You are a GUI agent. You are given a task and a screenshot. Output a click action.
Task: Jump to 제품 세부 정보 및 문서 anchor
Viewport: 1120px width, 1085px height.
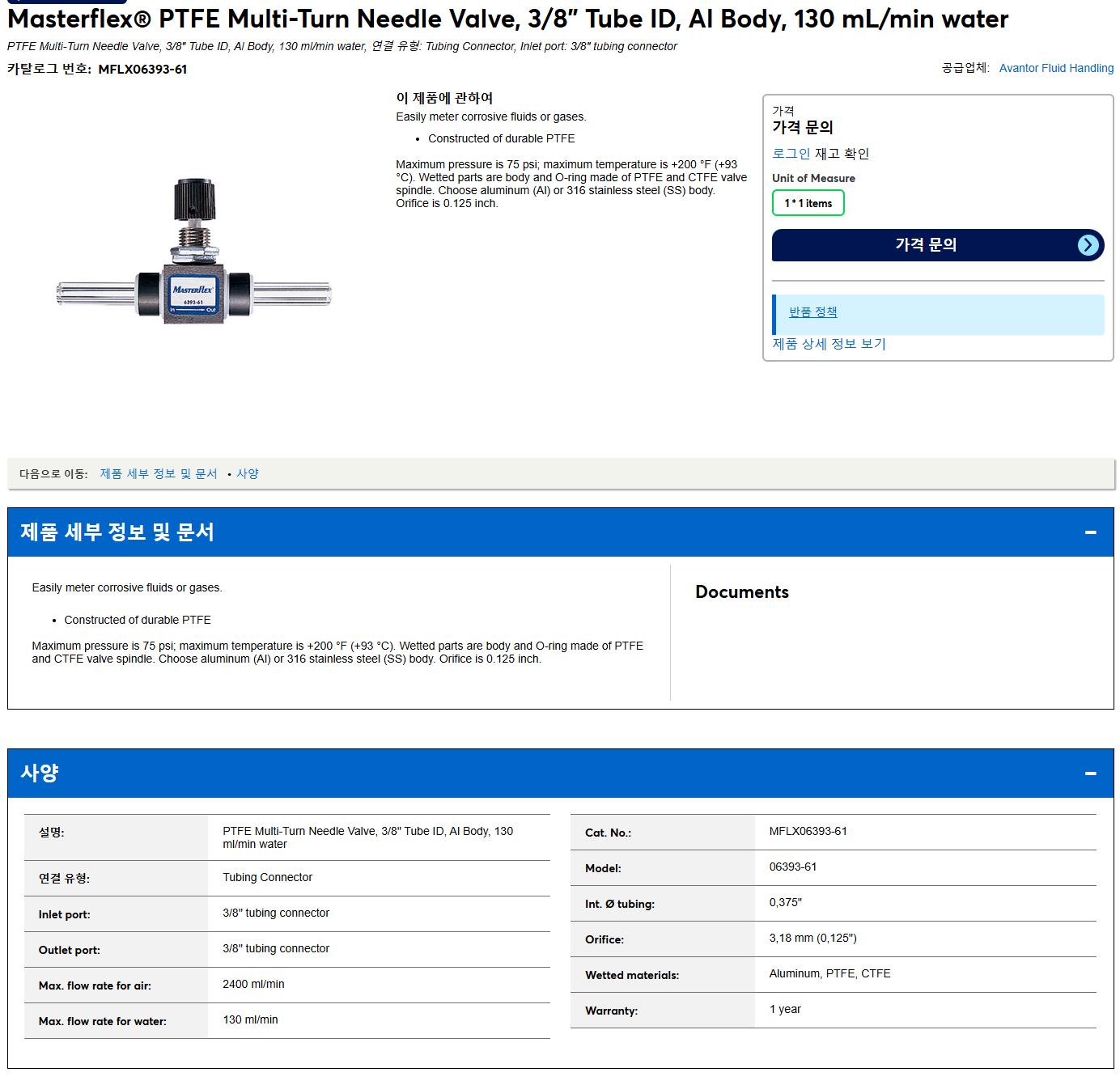(x=159, y=474)
